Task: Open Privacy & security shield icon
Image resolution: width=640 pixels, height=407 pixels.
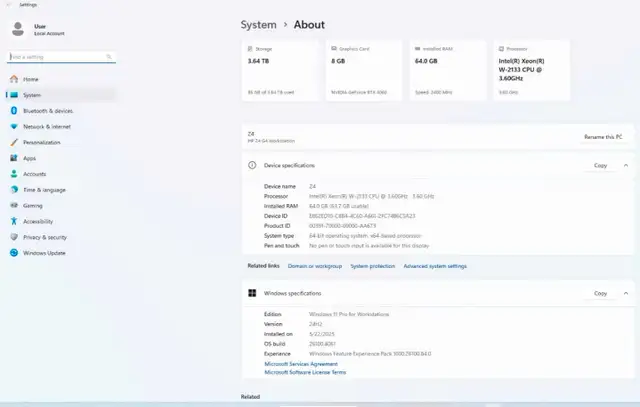Action: pyautogui.click(x=14, y=237)
